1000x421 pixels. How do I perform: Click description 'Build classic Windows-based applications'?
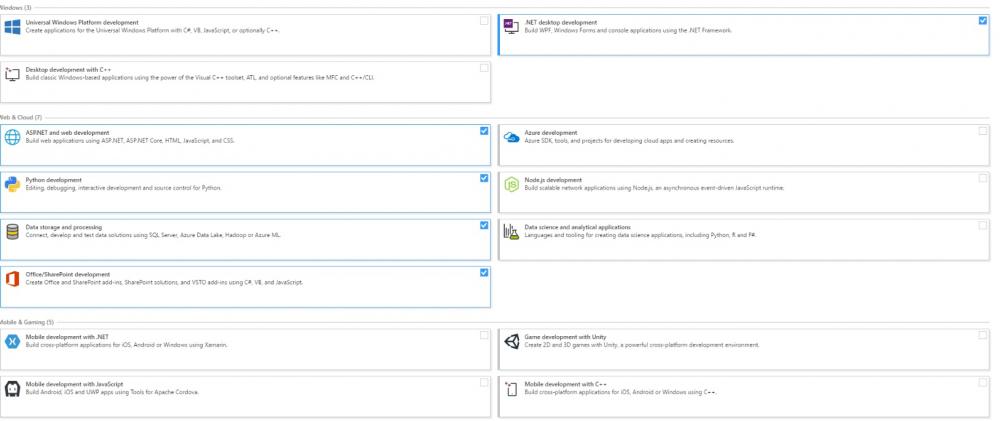200,77
